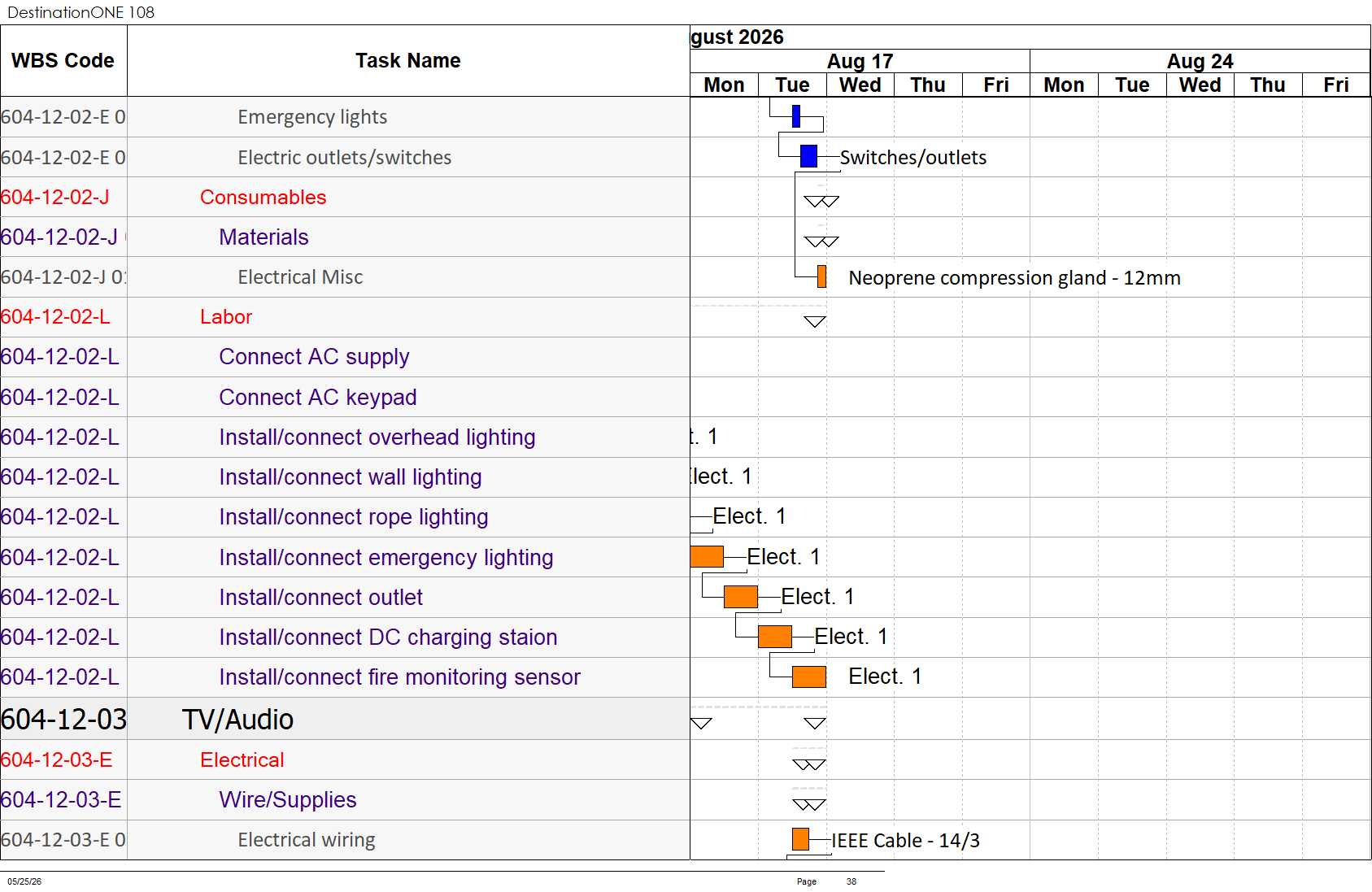Image resolution: width=1372 pixels, height=892 pixels.
Task: Click the orange fire monitoring sensor bar
Action: [809, 676]
